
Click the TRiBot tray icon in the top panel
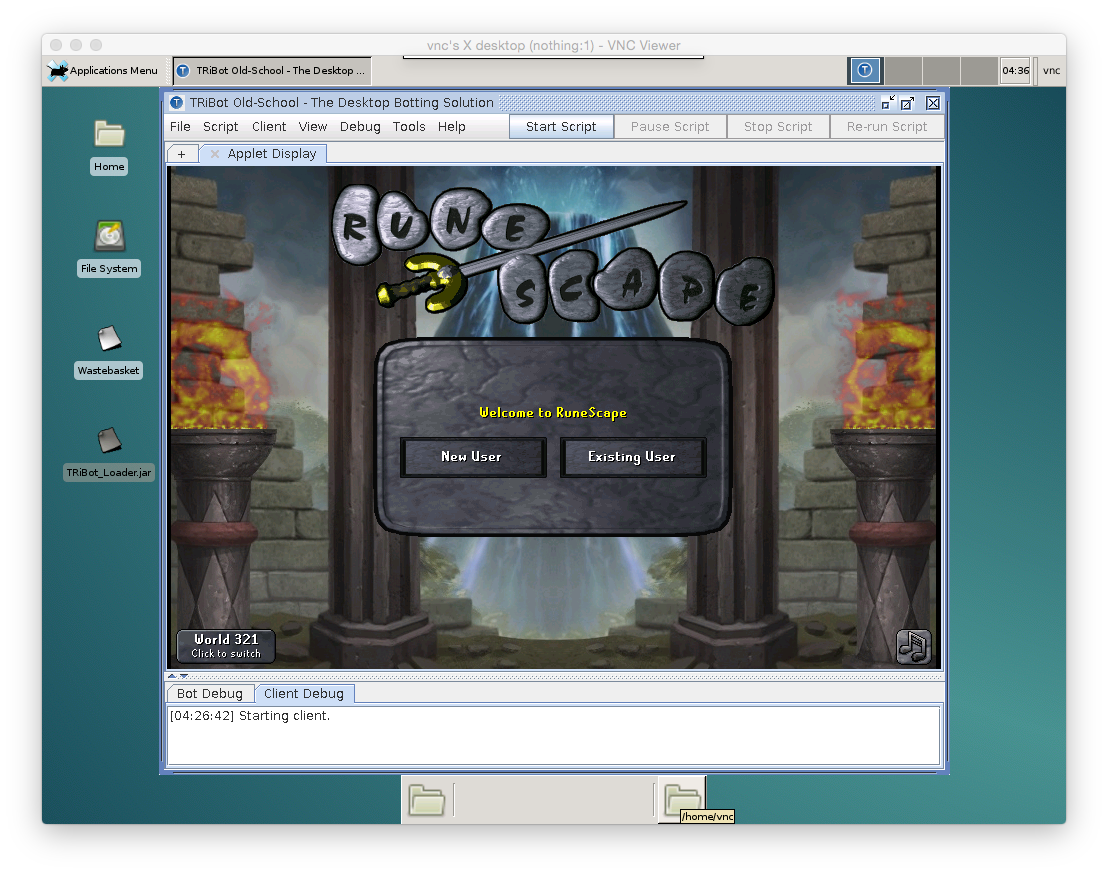[x=865, y=70]
